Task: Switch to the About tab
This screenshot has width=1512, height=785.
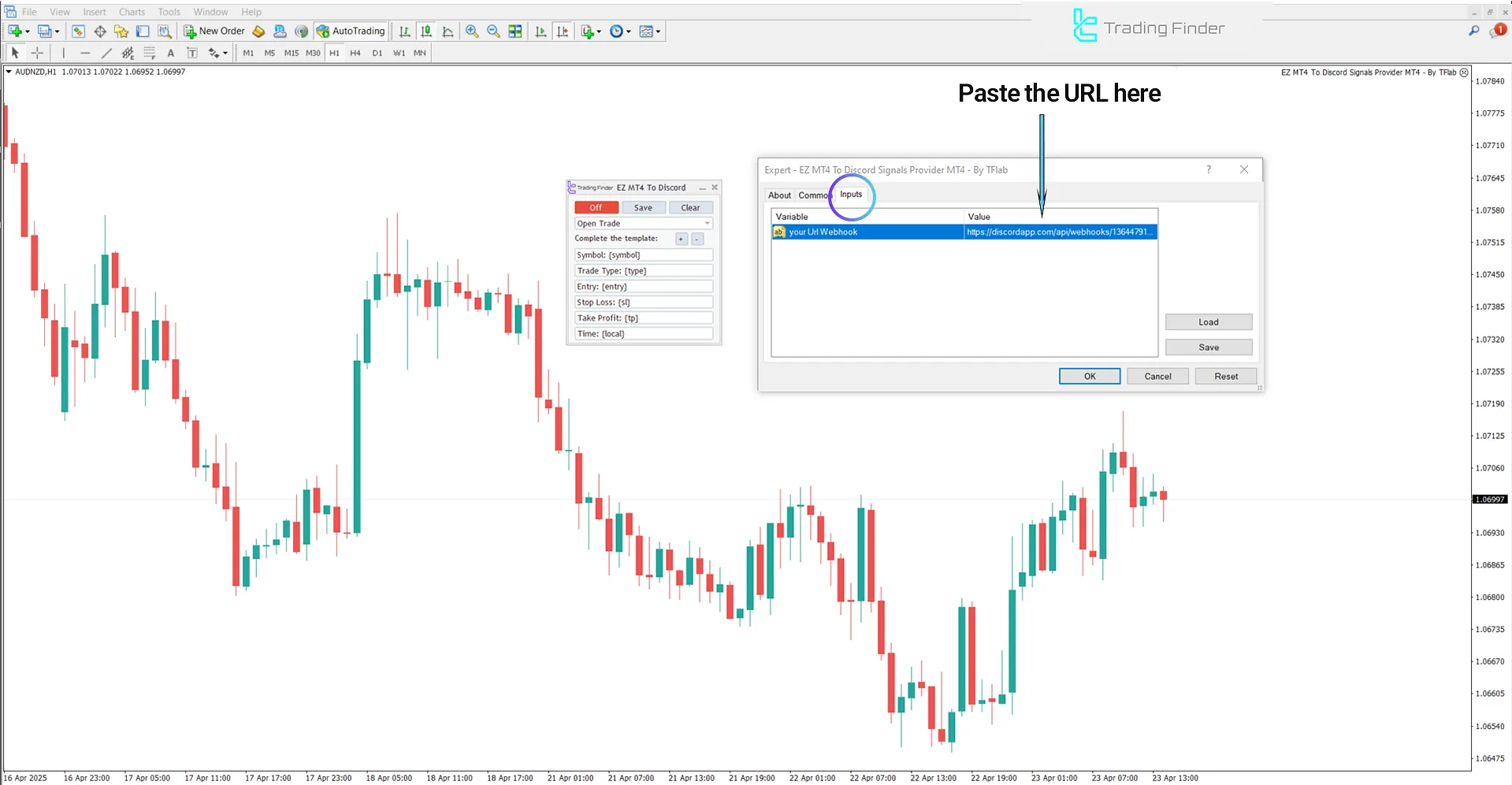Action: (779, 195)
